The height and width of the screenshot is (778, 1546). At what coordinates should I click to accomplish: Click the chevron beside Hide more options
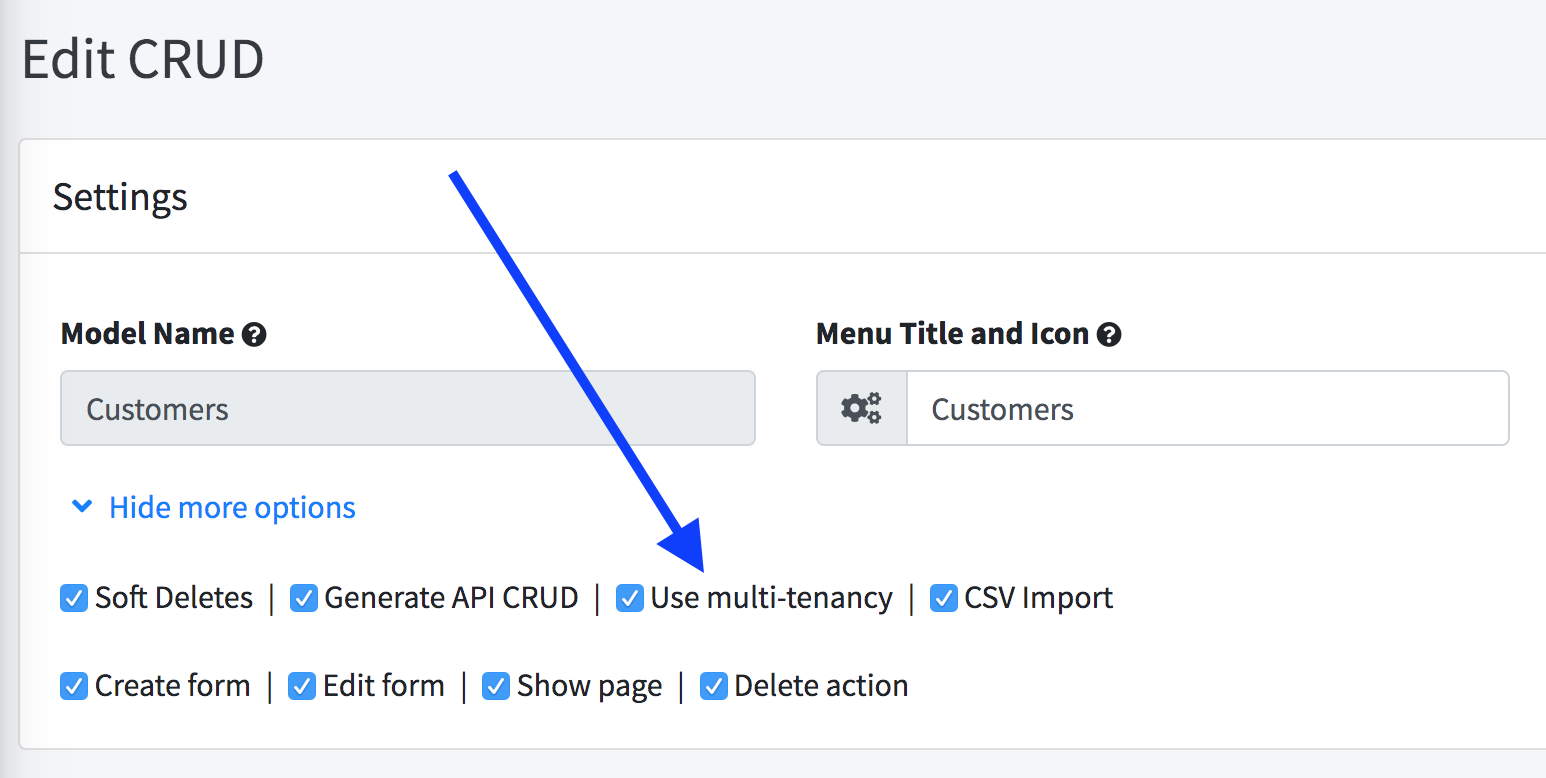coord(82,507)
